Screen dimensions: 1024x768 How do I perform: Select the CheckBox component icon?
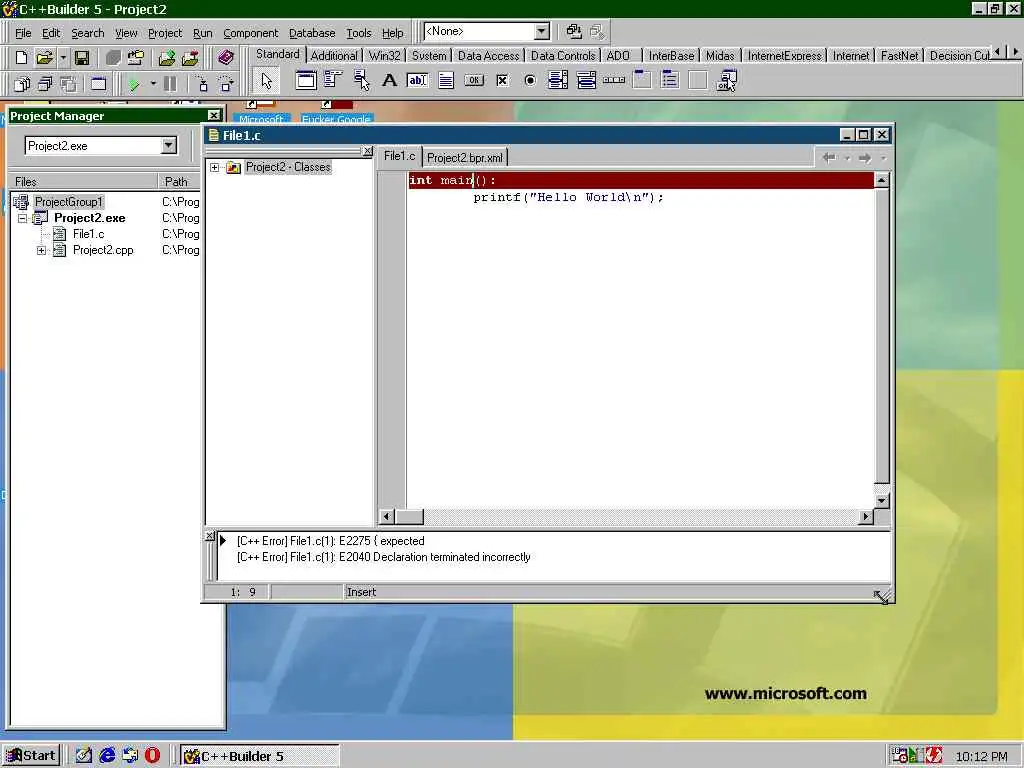coord(502,80)
